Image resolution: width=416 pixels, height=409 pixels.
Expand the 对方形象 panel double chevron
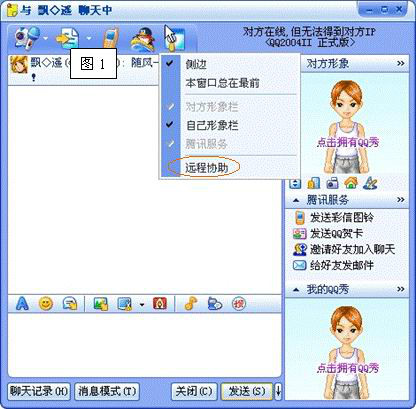point(401,63)
